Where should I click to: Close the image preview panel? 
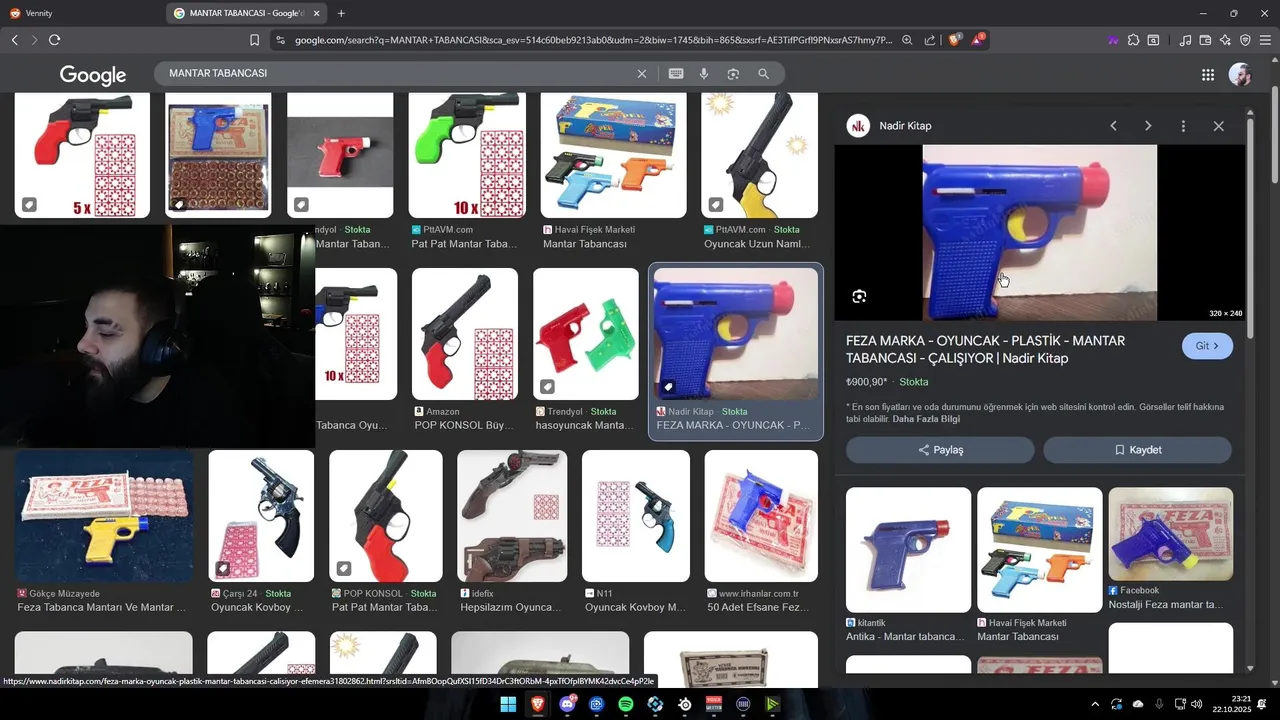(1218, 126)
